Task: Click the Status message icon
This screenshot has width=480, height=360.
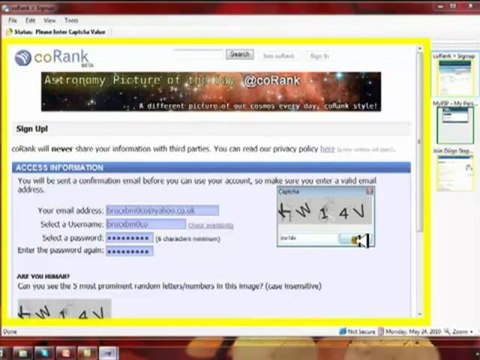Action: (x=10, y=32)
